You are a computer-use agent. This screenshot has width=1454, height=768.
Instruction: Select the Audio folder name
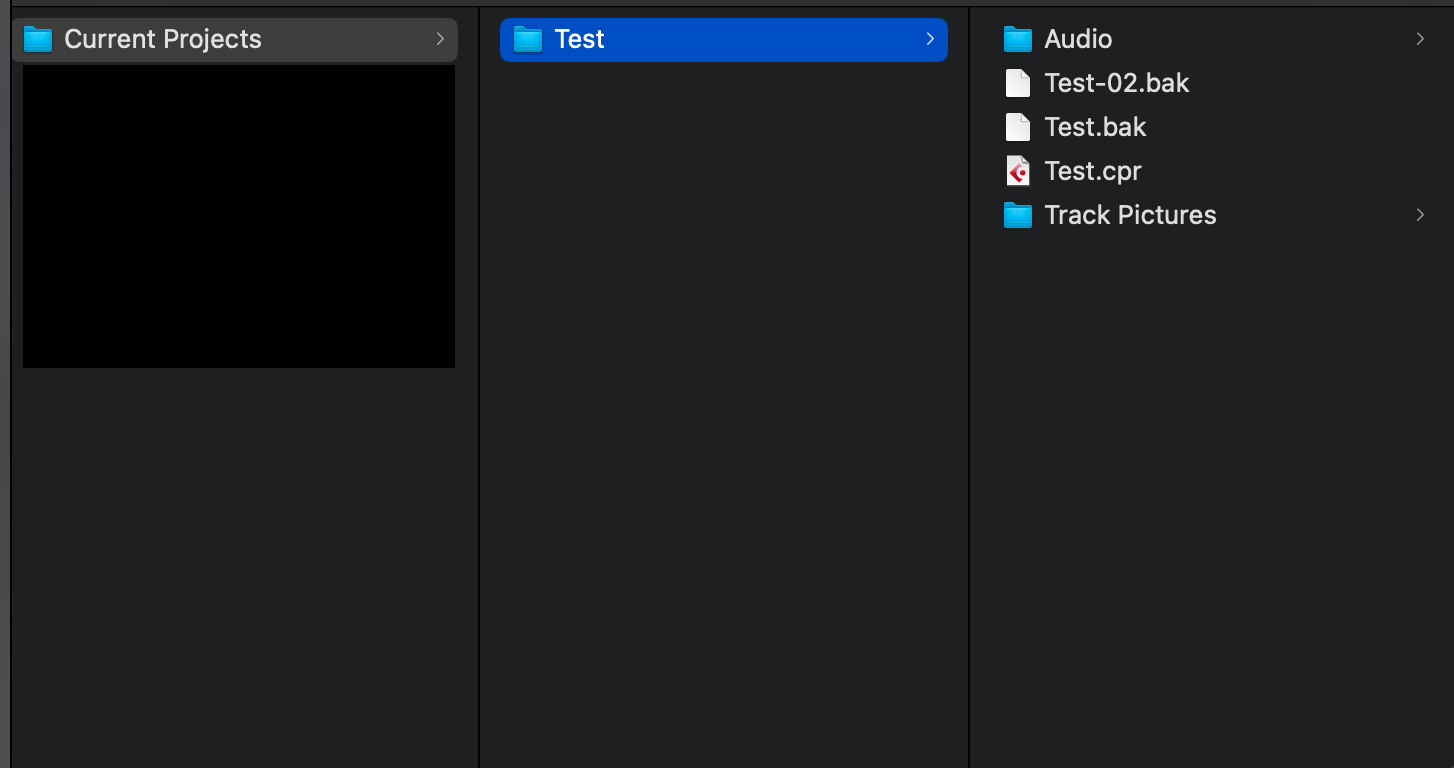coord(1078,40)
